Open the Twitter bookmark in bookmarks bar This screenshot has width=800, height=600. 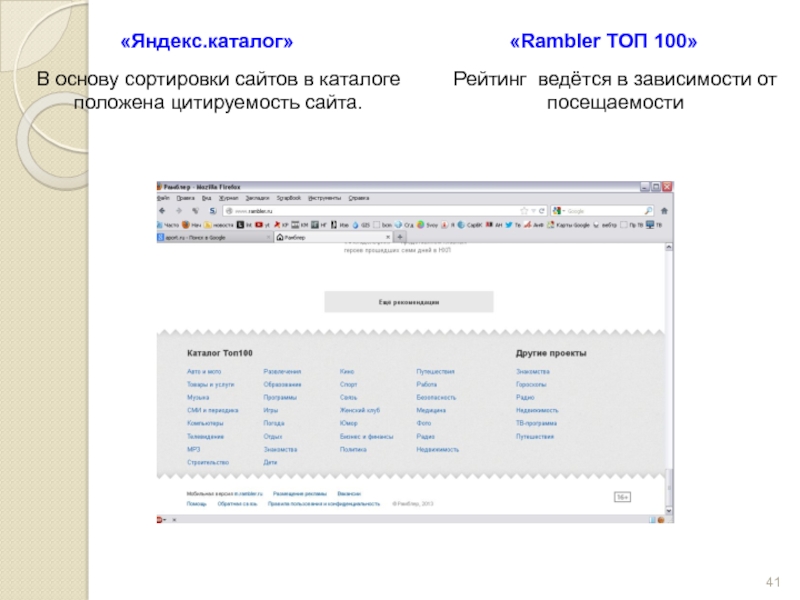(x=512, y=224)
